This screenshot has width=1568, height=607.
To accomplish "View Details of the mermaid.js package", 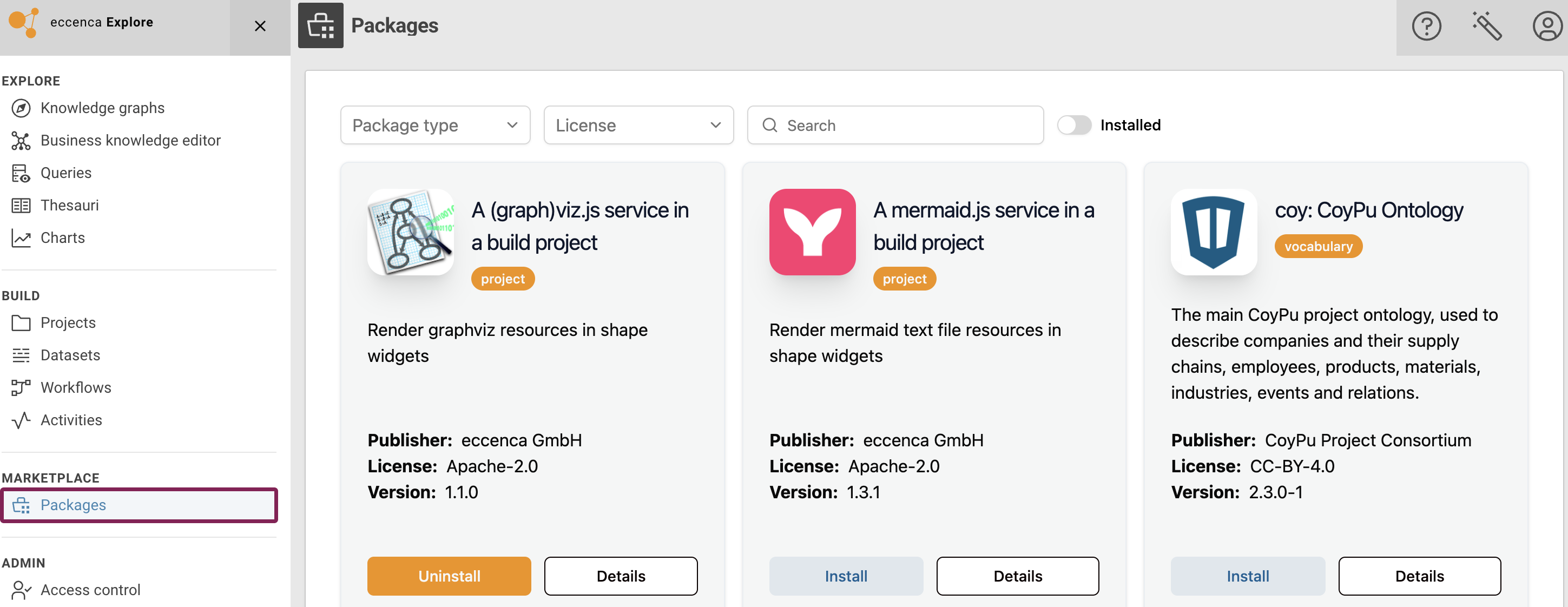I will pyautogui.click(x=1018, y=576).
